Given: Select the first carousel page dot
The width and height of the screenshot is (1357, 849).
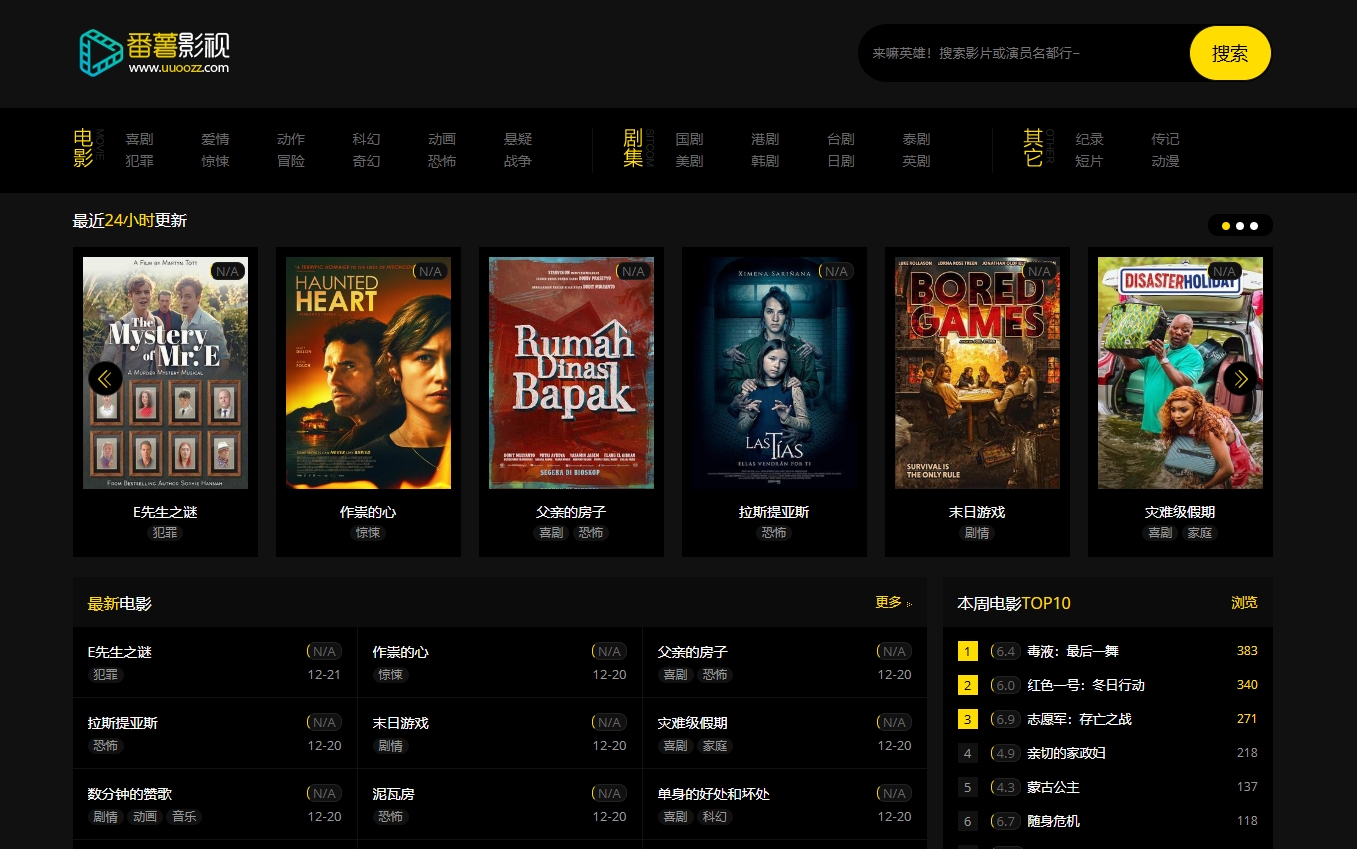Looking at the screenshot, I should [x=1226, y=226].
